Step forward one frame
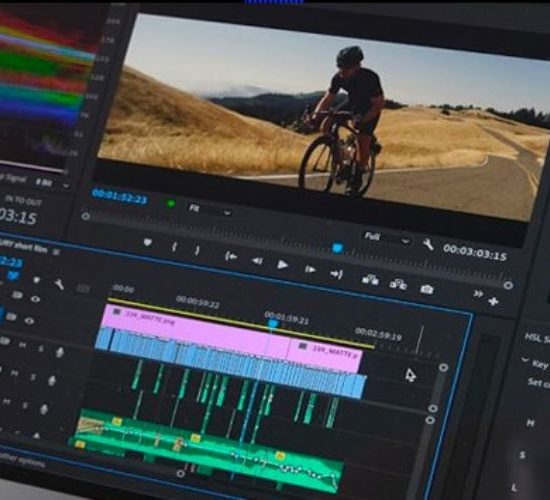The height and width of the screenshot is (500, 550). tap(310, 269)
